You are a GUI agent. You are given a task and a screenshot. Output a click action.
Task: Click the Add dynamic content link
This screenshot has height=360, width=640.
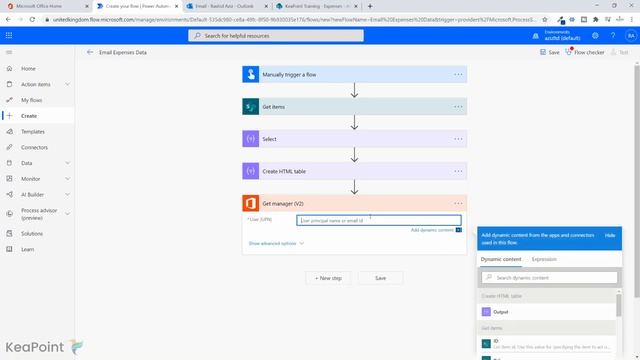tap(432, 230)
